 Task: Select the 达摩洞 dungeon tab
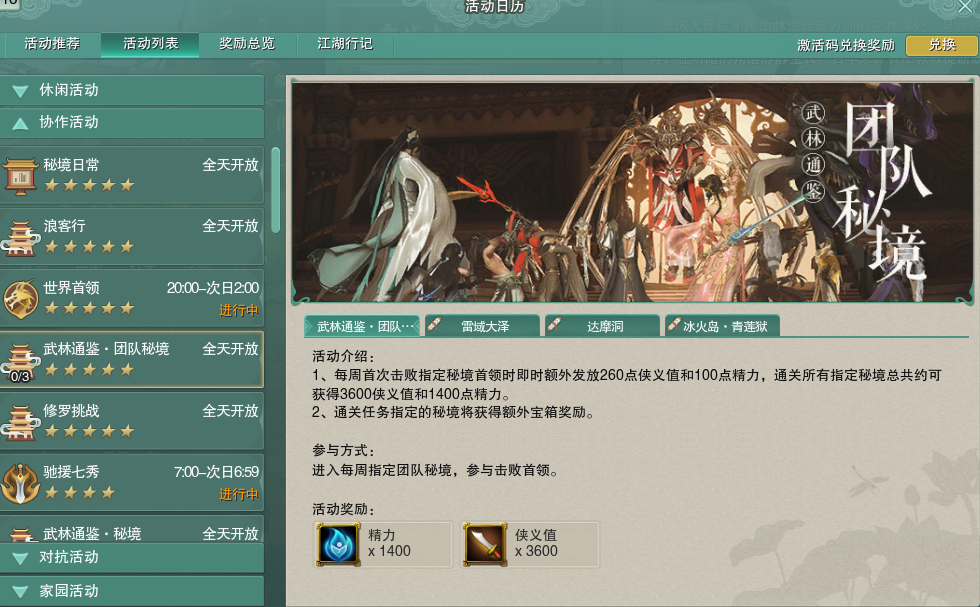pos(602,326)
